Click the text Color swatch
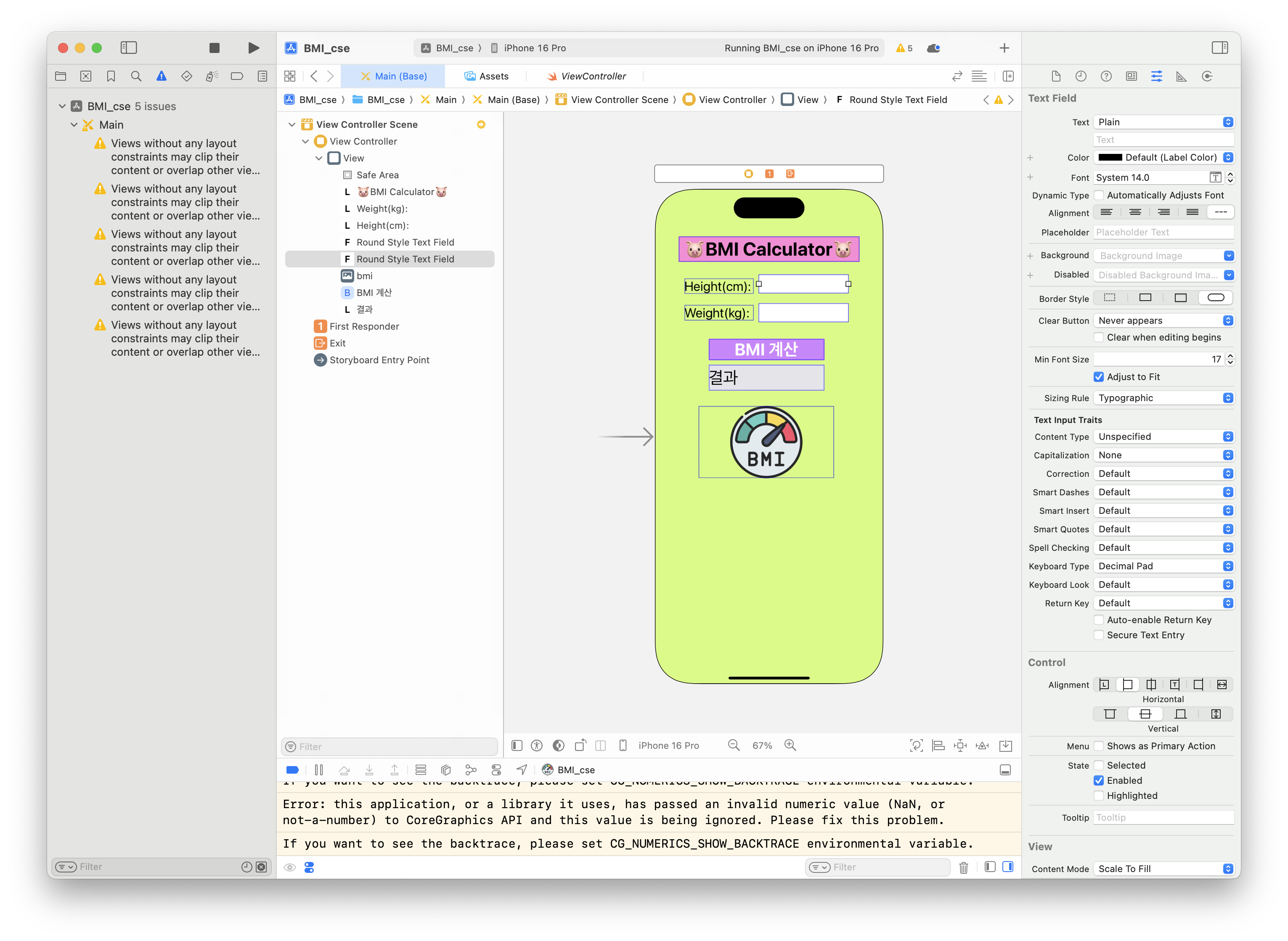Image resolution: width=1288 pixels, height=941 pixels. (x=1110, y=158)
